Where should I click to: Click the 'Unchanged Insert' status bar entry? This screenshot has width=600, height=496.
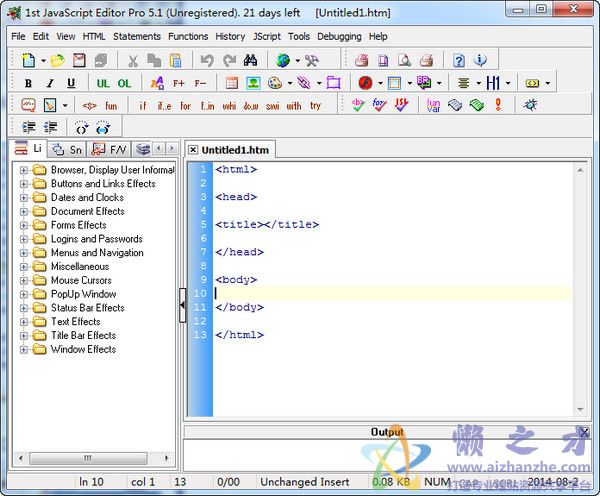click(x=305, y=482)
